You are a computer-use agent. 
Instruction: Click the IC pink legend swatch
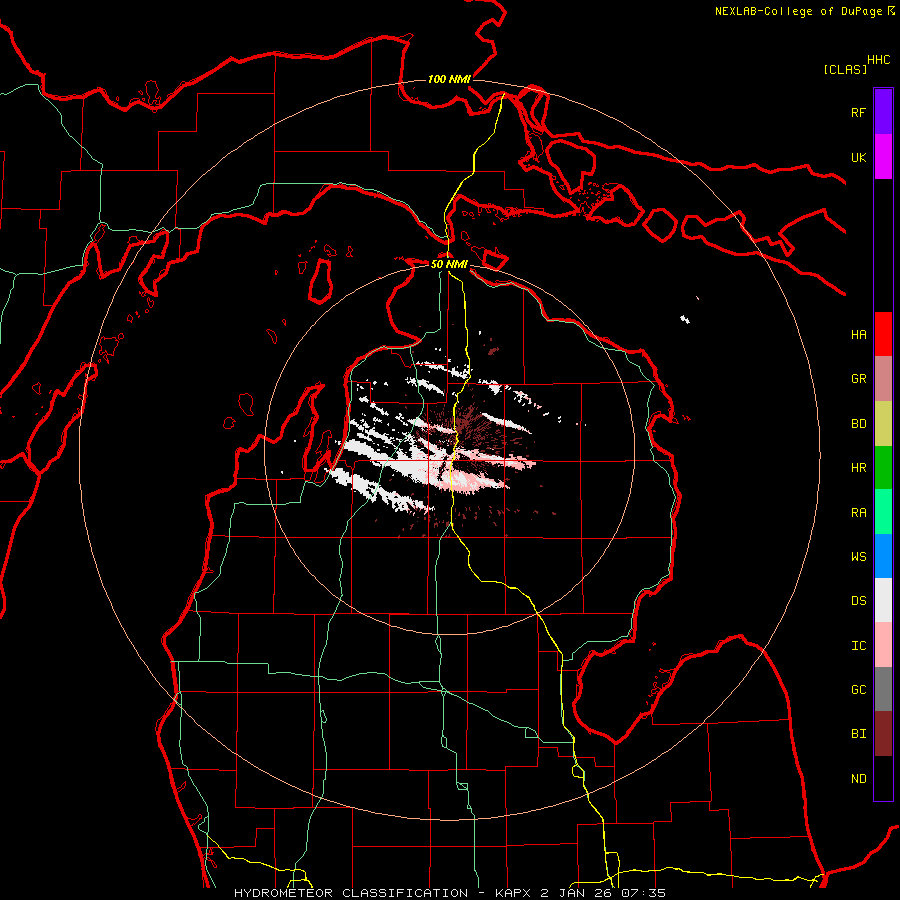click(x=883, y=645)
